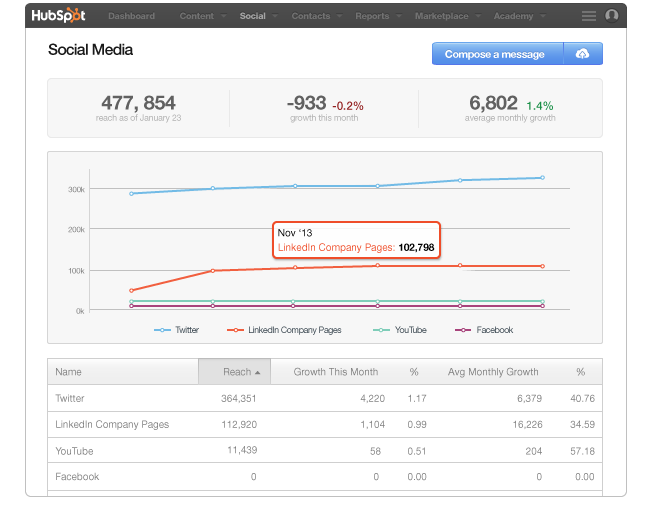Open the YouTube row in table
Screen dimensions: 650x525
325,451
